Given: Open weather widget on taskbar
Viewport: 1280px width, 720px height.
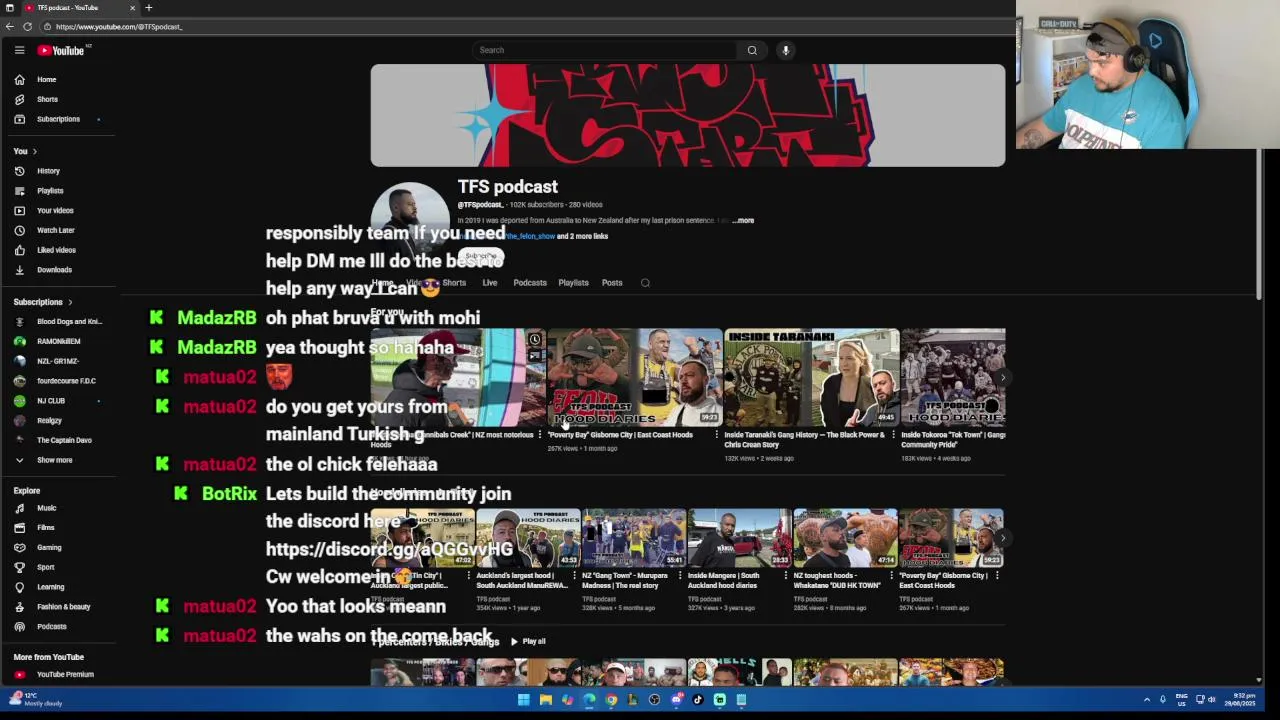Looking at the screenshot, I should click(37, 699).
